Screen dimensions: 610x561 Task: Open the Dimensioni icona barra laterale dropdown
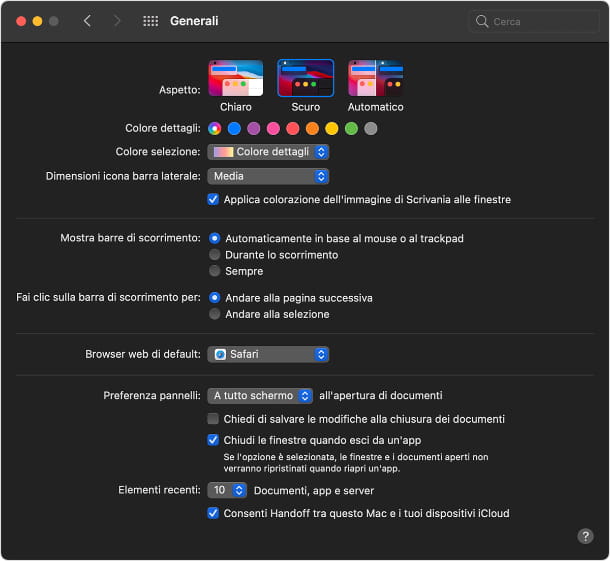[x=268, y=176]
